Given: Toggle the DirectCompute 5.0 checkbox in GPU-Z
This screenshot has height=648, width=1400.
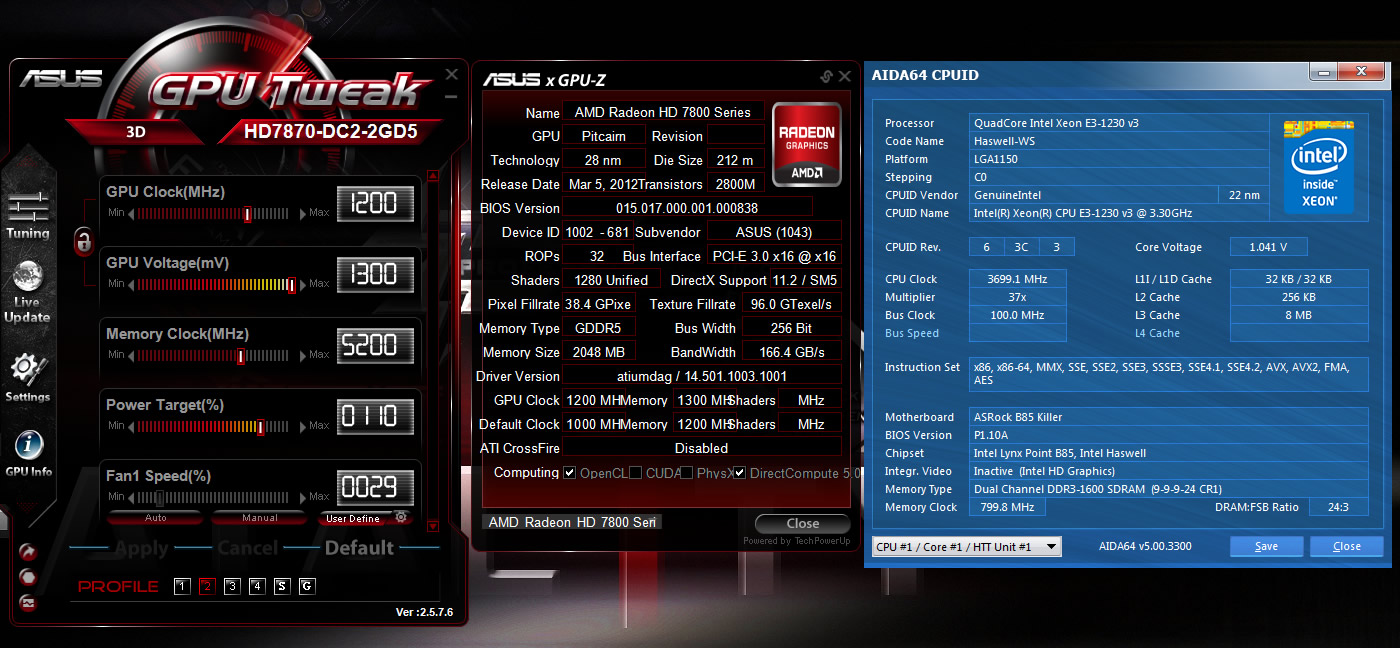Looking at the screenshot, I should point(739,472).
